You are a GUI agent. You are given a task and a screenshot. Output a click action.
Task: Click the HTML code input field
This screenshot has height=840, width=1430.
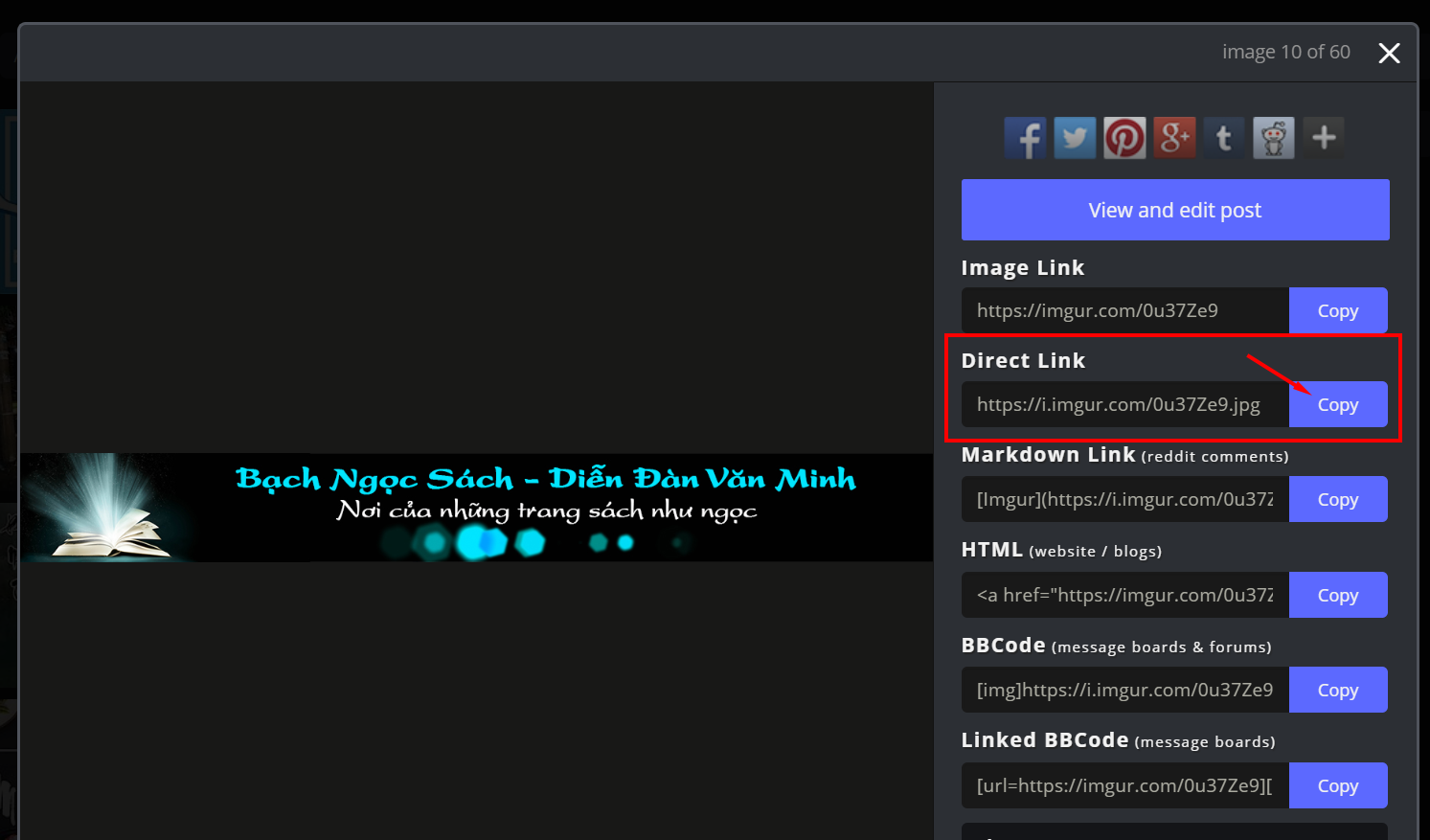(1124, 595)
